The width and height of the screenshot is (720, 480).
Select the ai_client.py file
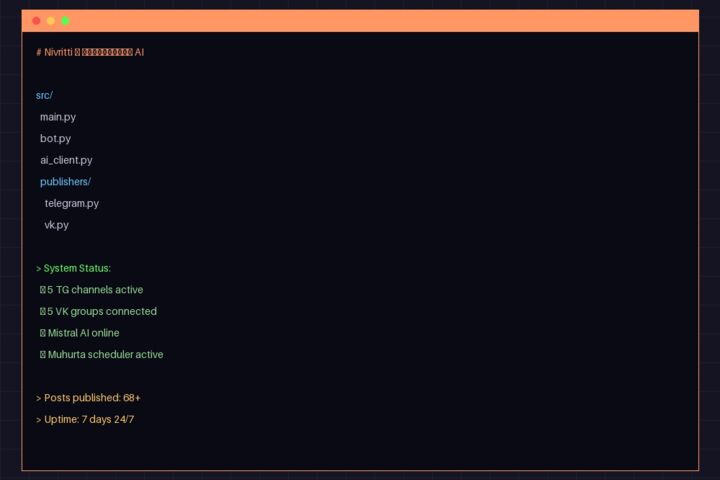(66, 160)
